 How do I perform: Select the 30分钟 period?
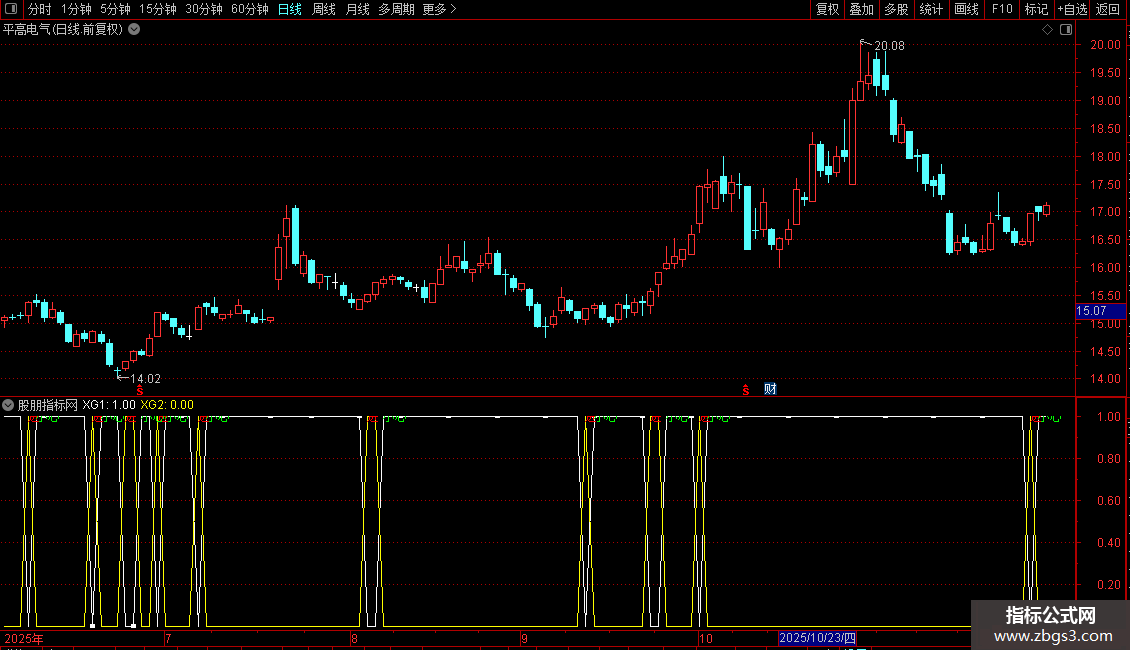click(204, 9)
